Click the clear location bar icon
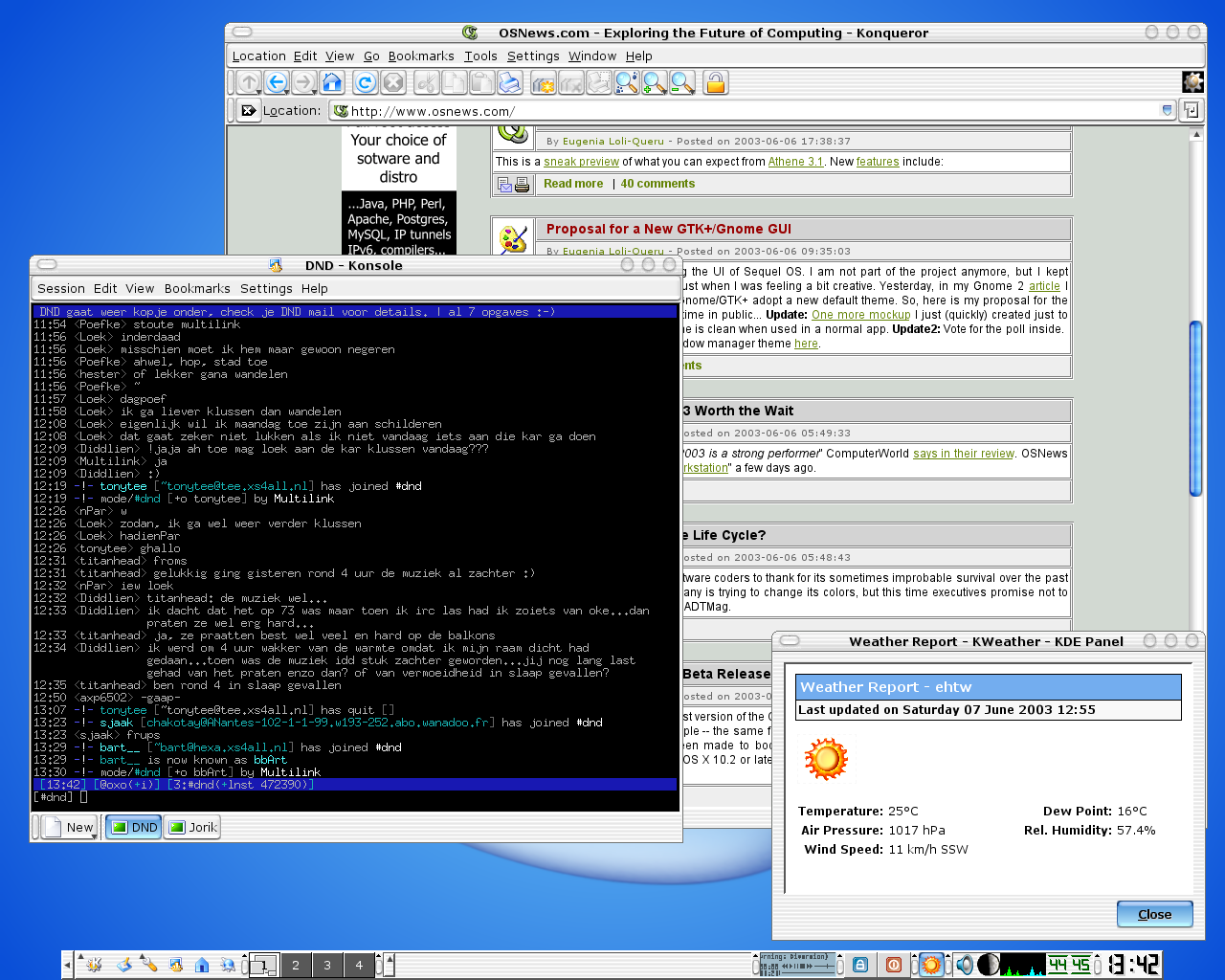This screenshot has height=980, width=1225. pos(248,111)
